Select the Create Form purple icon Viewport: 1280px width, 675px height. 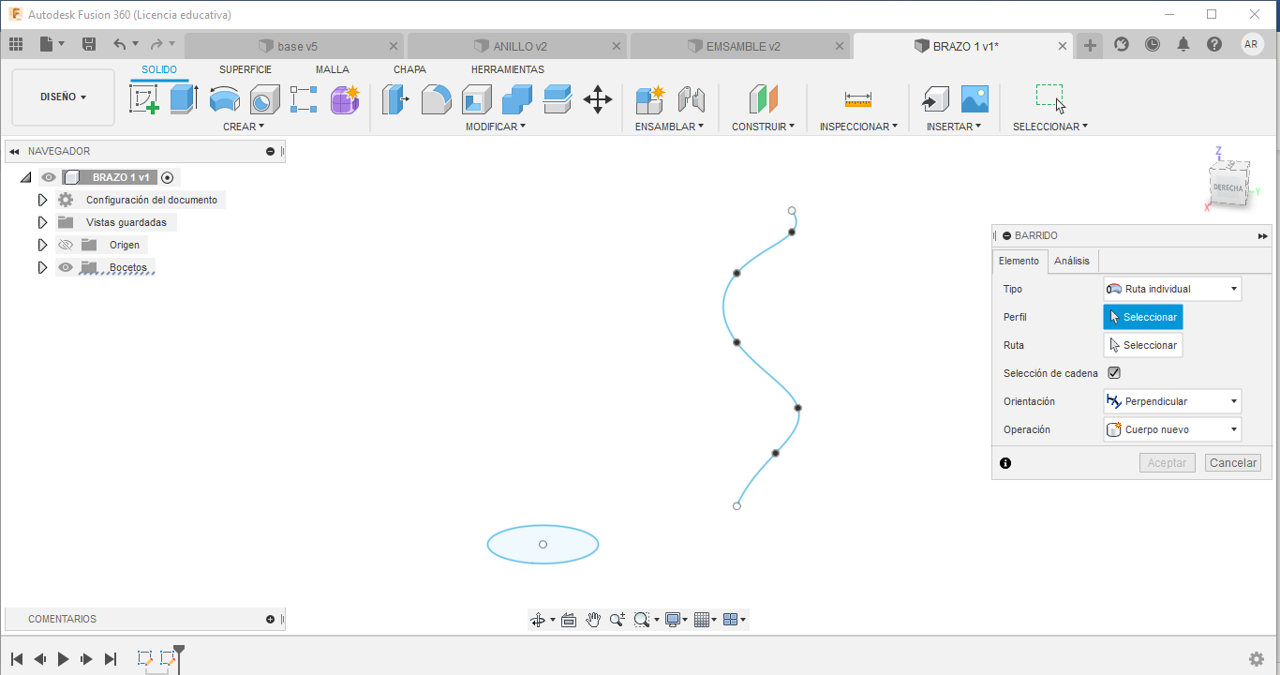click(344, 99)
